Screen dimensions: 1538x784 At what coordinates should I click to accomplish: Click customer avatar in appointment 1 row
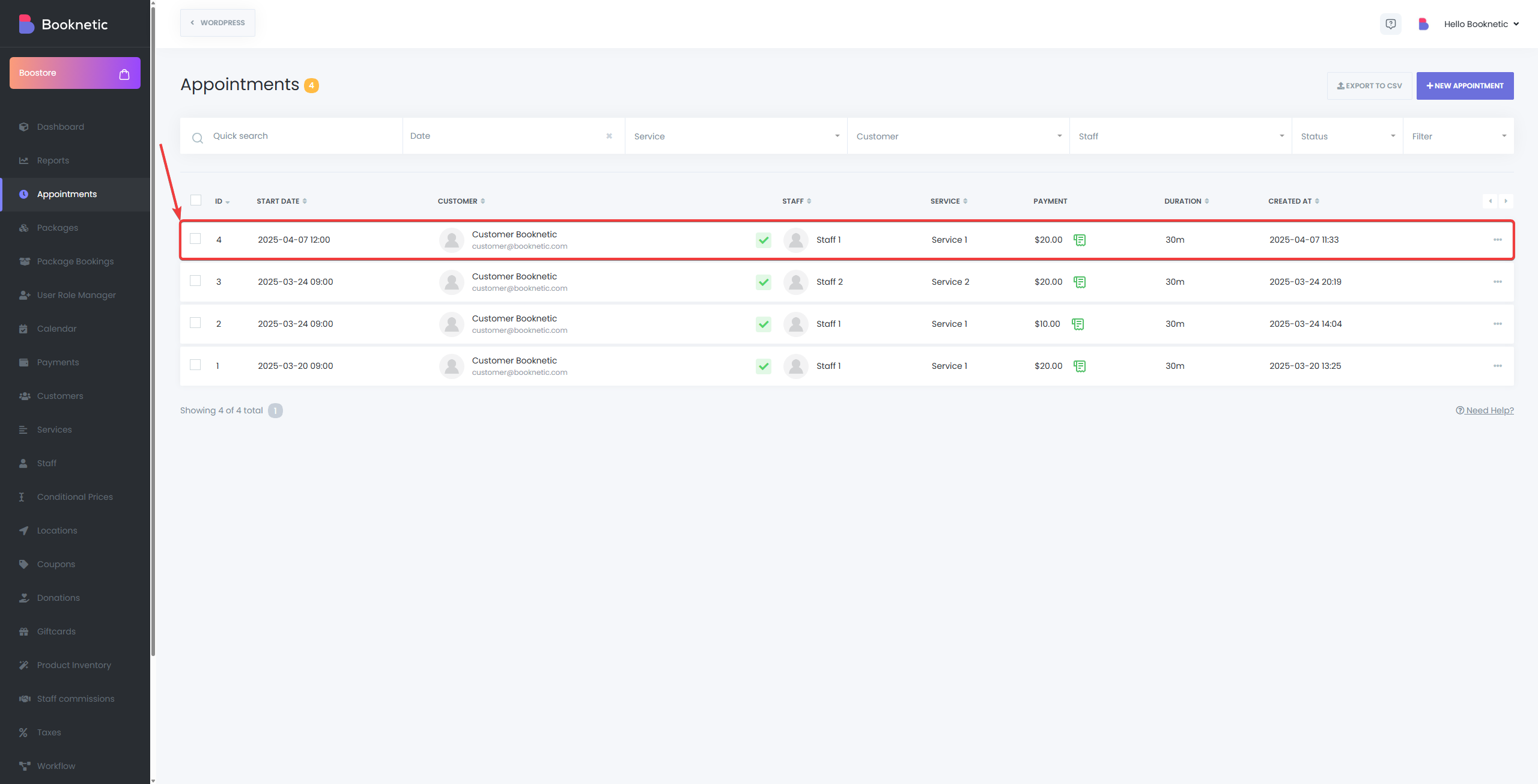click(x=451, y=366)
